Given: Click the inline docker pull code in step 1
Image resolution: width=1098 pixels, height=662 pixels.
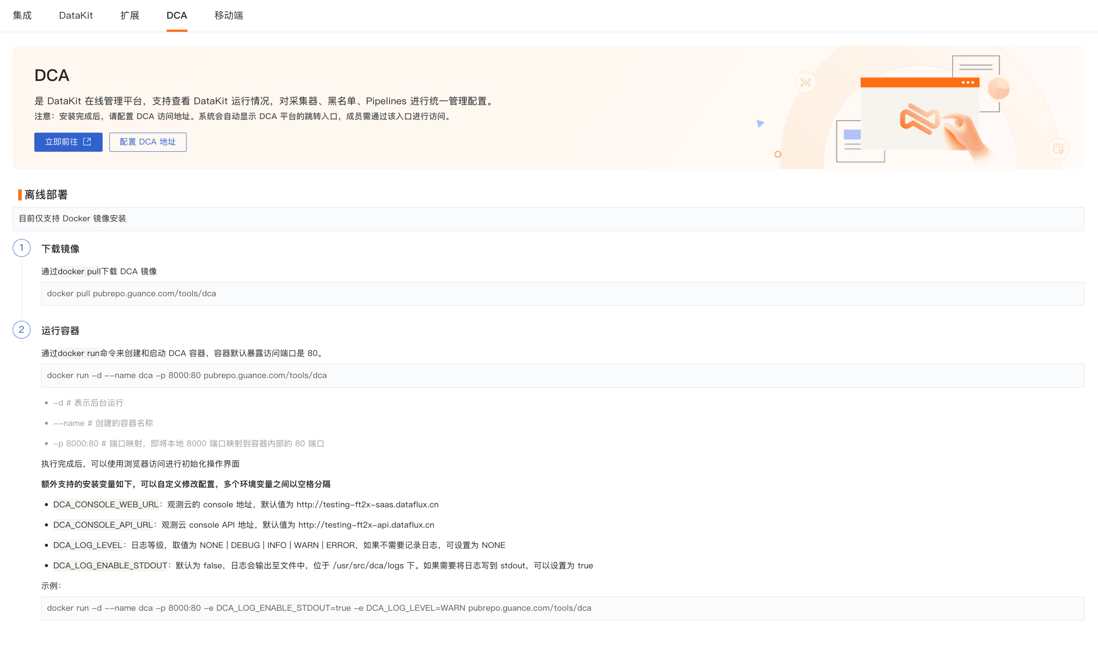Looking at the screenshot, I should click(79, 271).
